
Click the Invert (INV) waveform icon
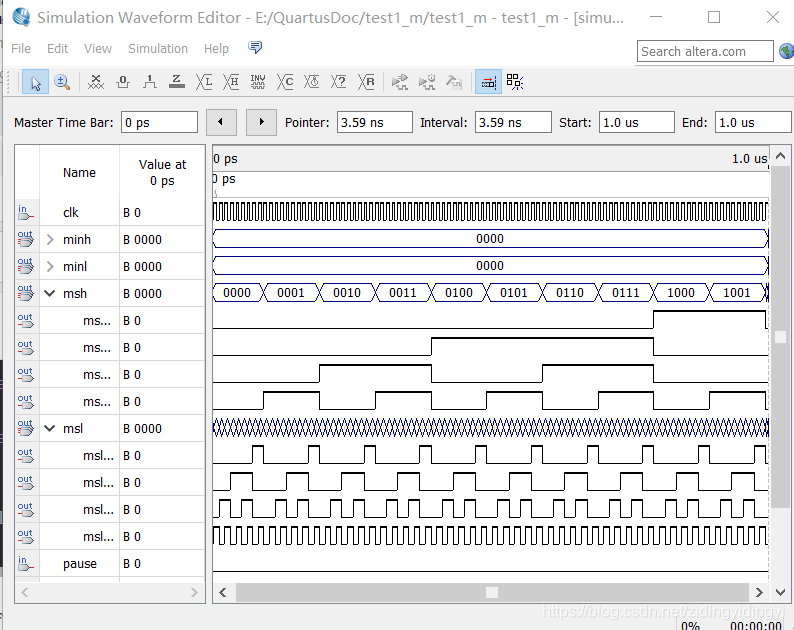258,82
